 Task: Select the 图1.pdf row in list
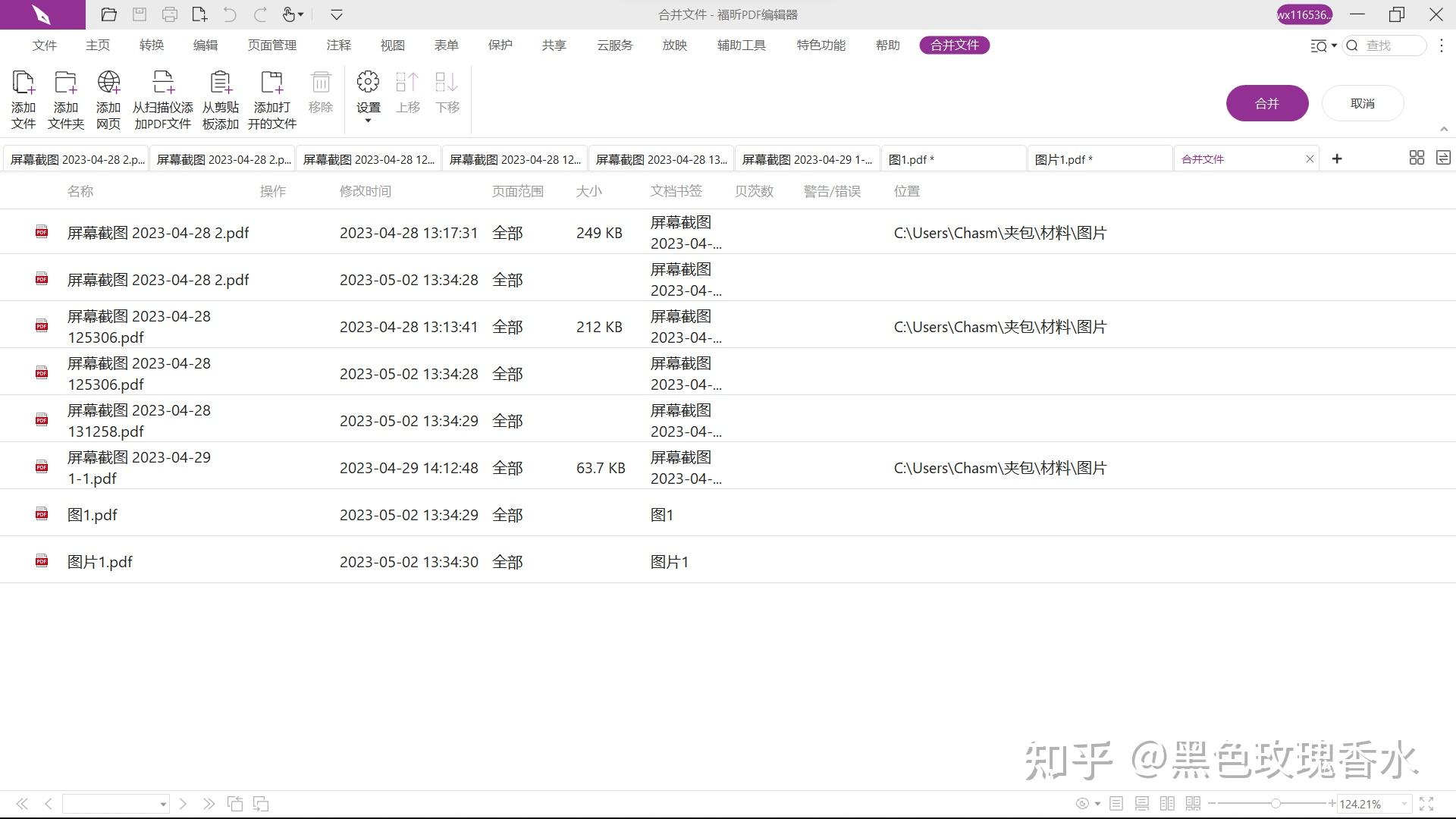pos(93,515)
